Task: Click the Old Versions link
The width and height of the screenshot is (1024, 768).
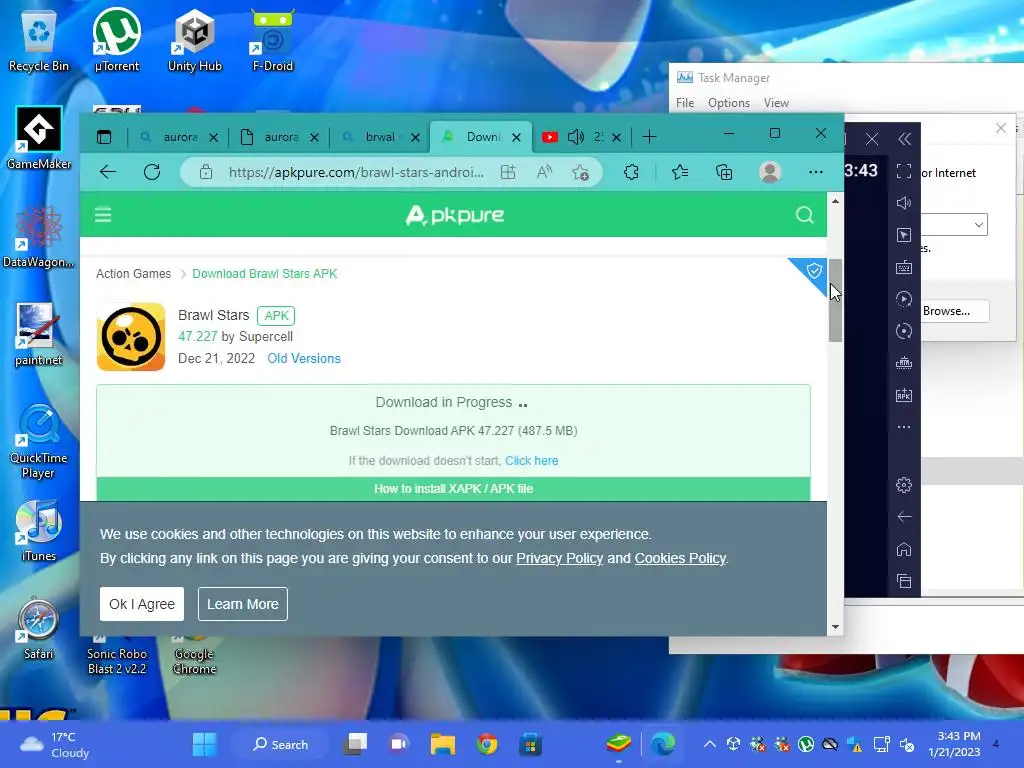Action: (304, 359)
